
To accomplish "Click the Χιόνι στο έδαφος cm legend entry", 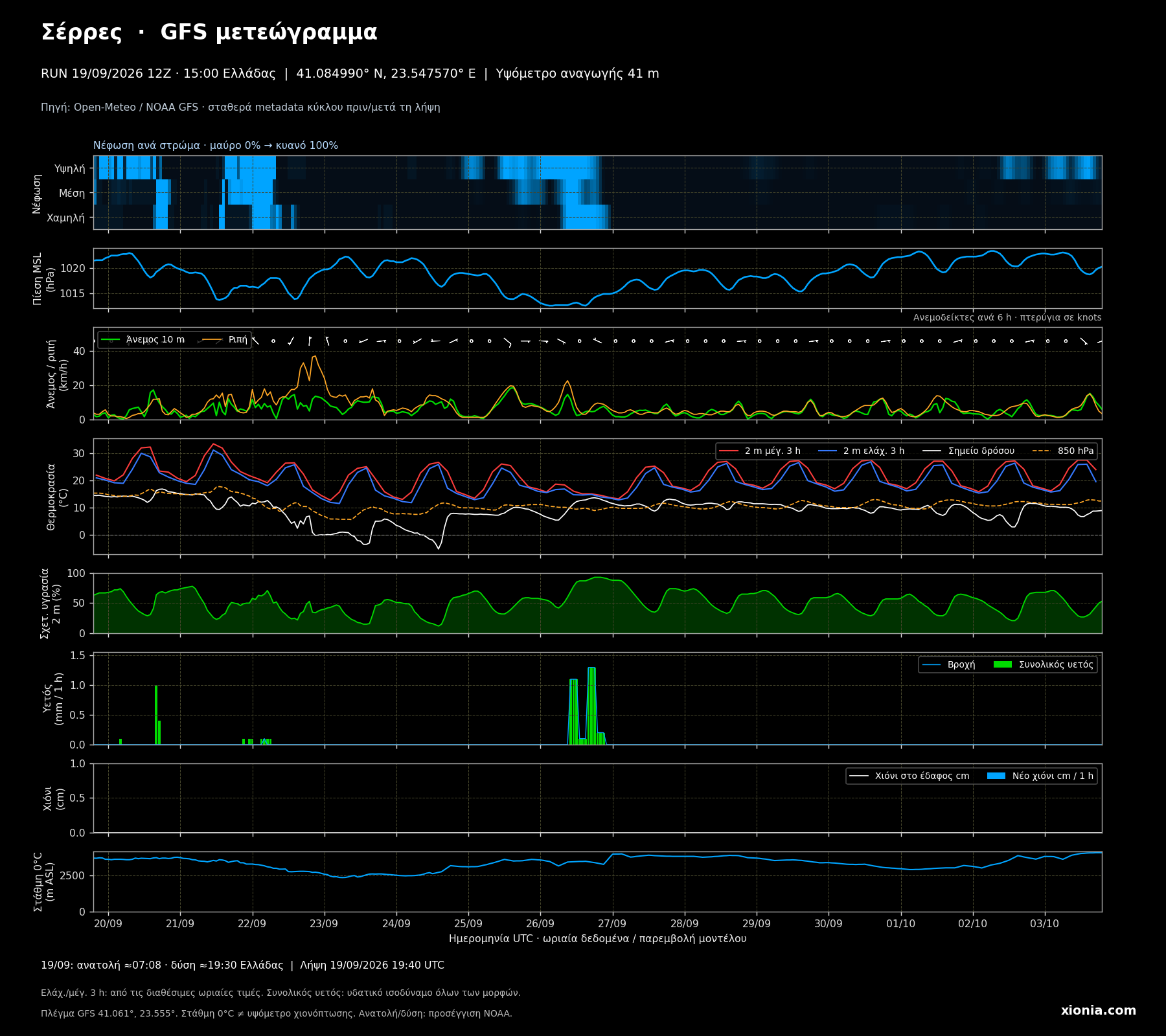I will 909,776.
